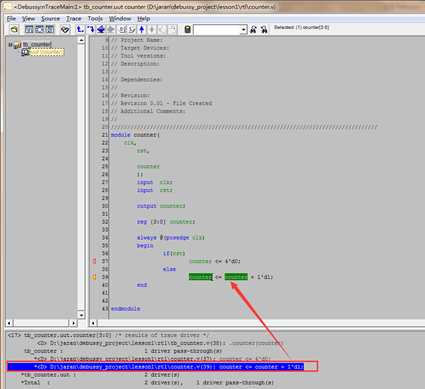The width and height of the screenshot is (425, 389).
Task: Collapse the tb_counter tree node
Action: 10,44
